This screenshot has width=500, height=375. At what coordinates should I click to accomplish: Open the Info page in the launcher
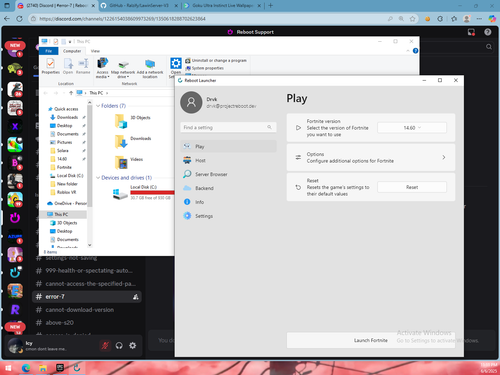pos(228,202)
